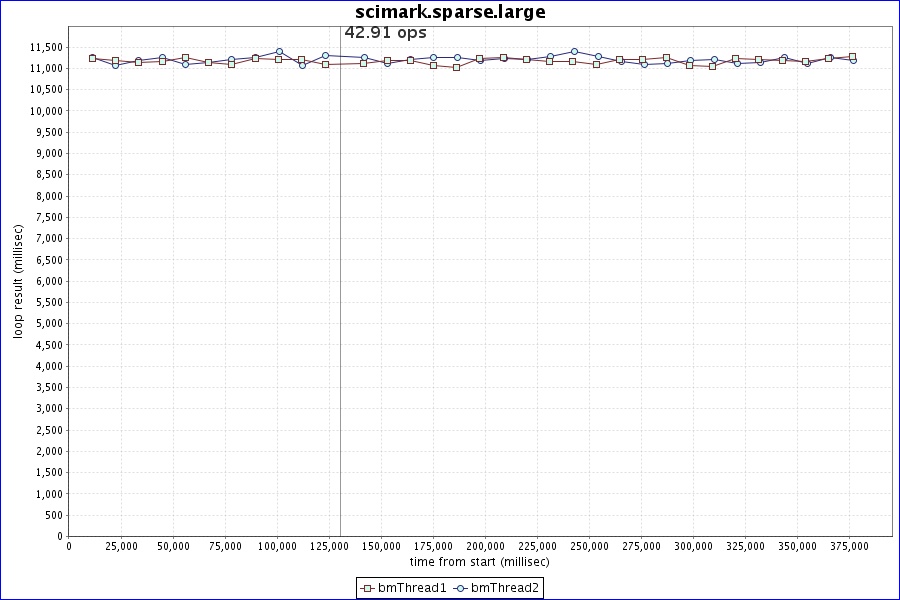Click the 375,000 x-axis tick label
This screenshot has width=900, height=600.
pos(849,546)
